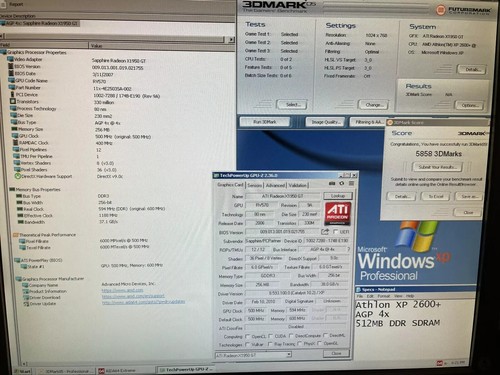Click the horizontal scrollbar right arrow in AIDA64

pos(231,39)
